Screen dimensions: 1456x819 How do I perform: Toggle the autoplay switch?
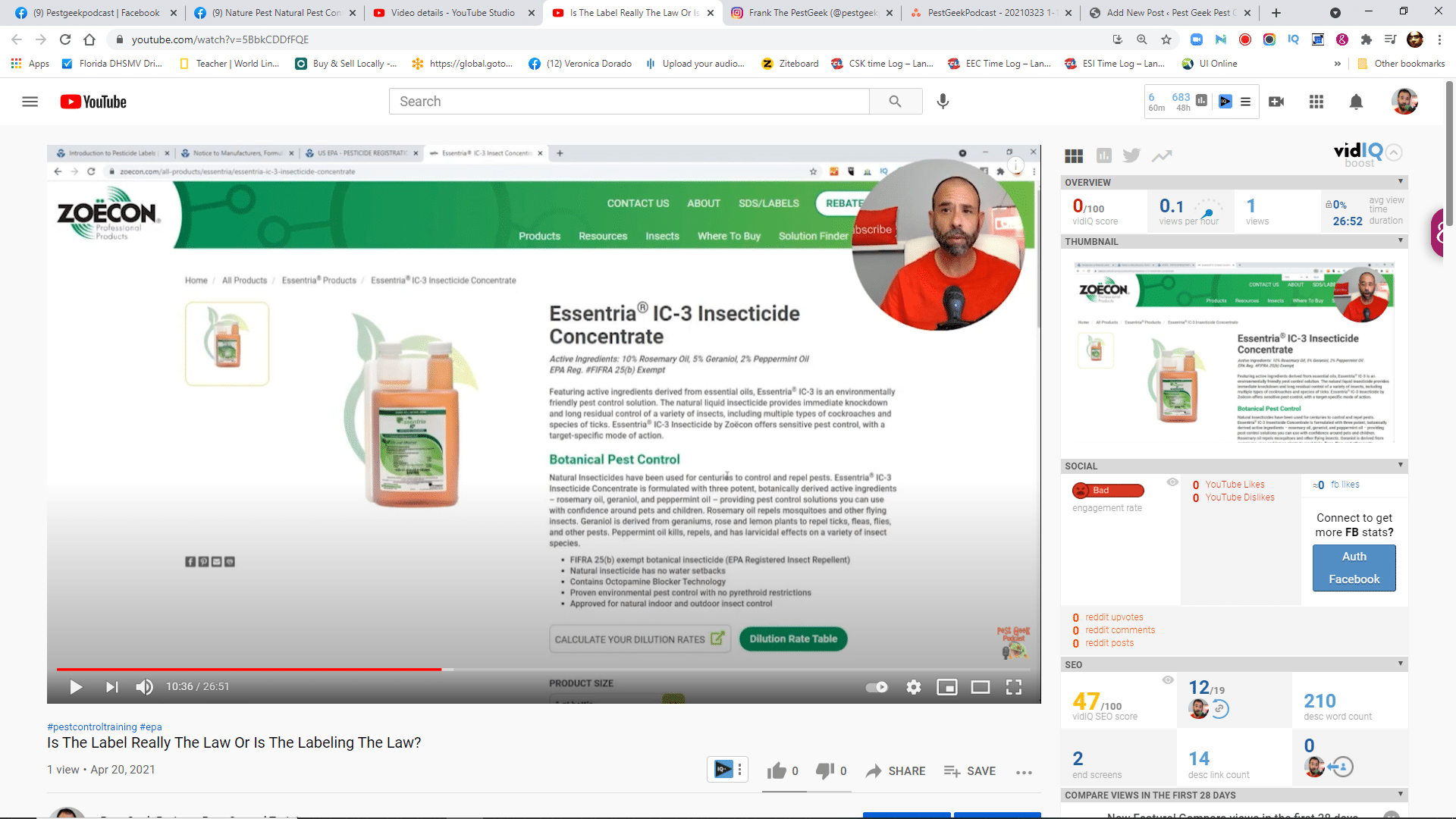coord(877,687)
